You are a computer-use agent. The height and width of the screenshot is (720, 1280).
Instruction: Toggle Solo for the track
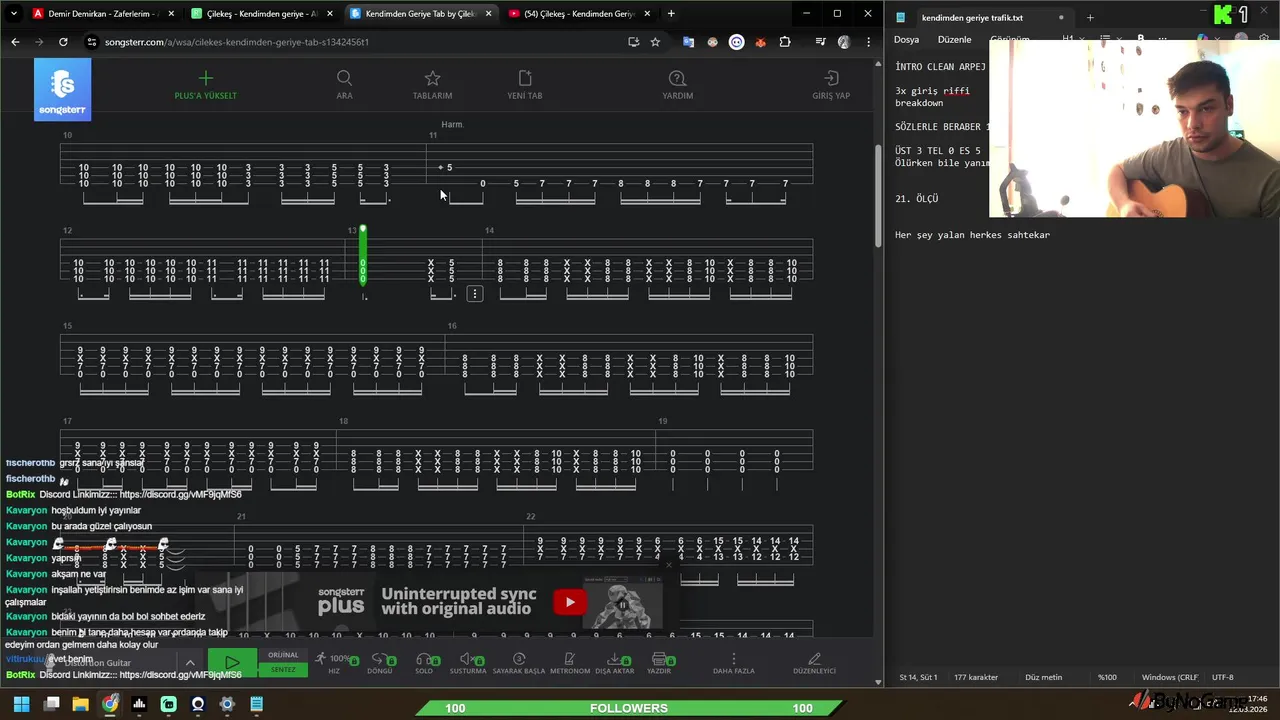tap(424, 662)
